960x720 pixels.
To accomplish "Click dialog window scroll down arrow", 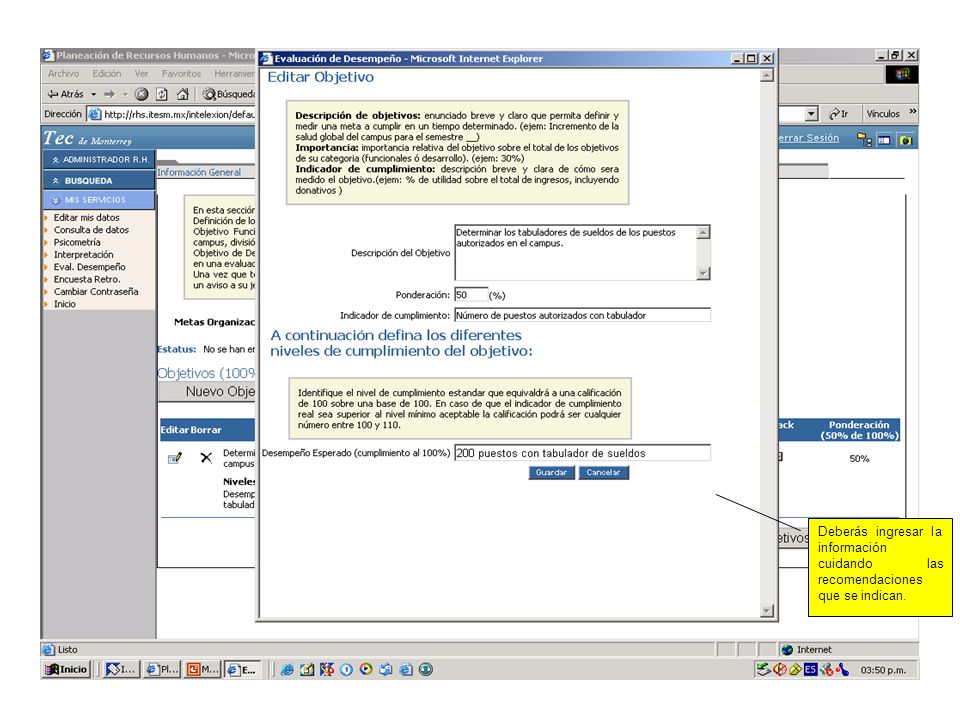I will [x=767, y=611].
